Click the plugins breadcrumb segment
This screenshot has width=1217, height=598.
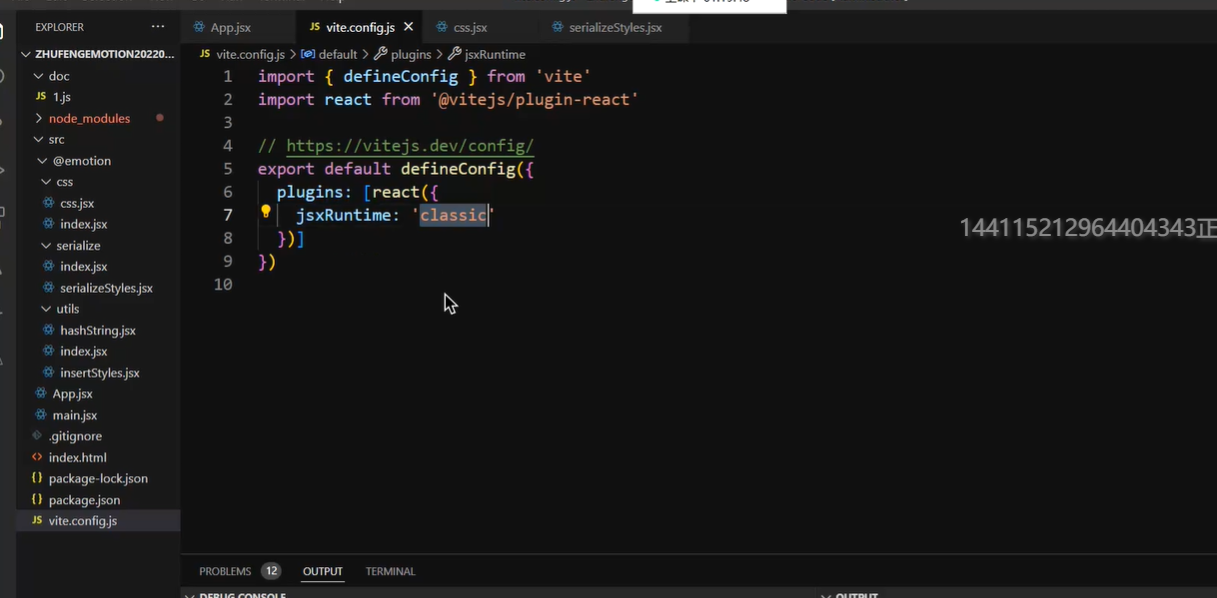pyautogui.click(x=411, y=54)
